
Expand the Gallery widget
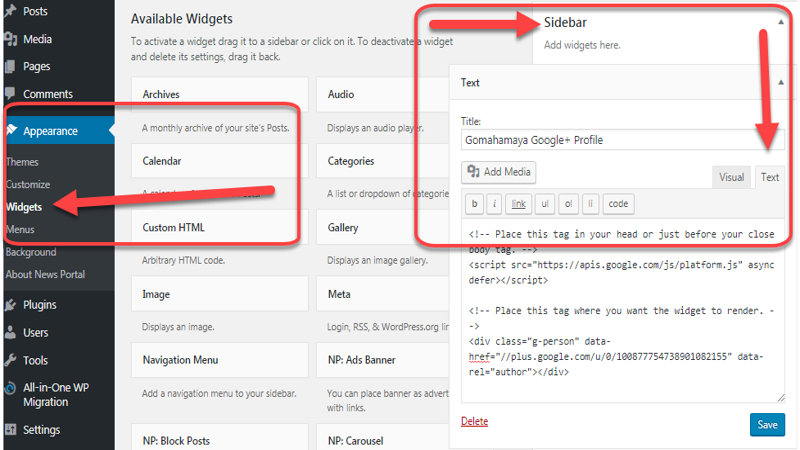click(383, 228)
